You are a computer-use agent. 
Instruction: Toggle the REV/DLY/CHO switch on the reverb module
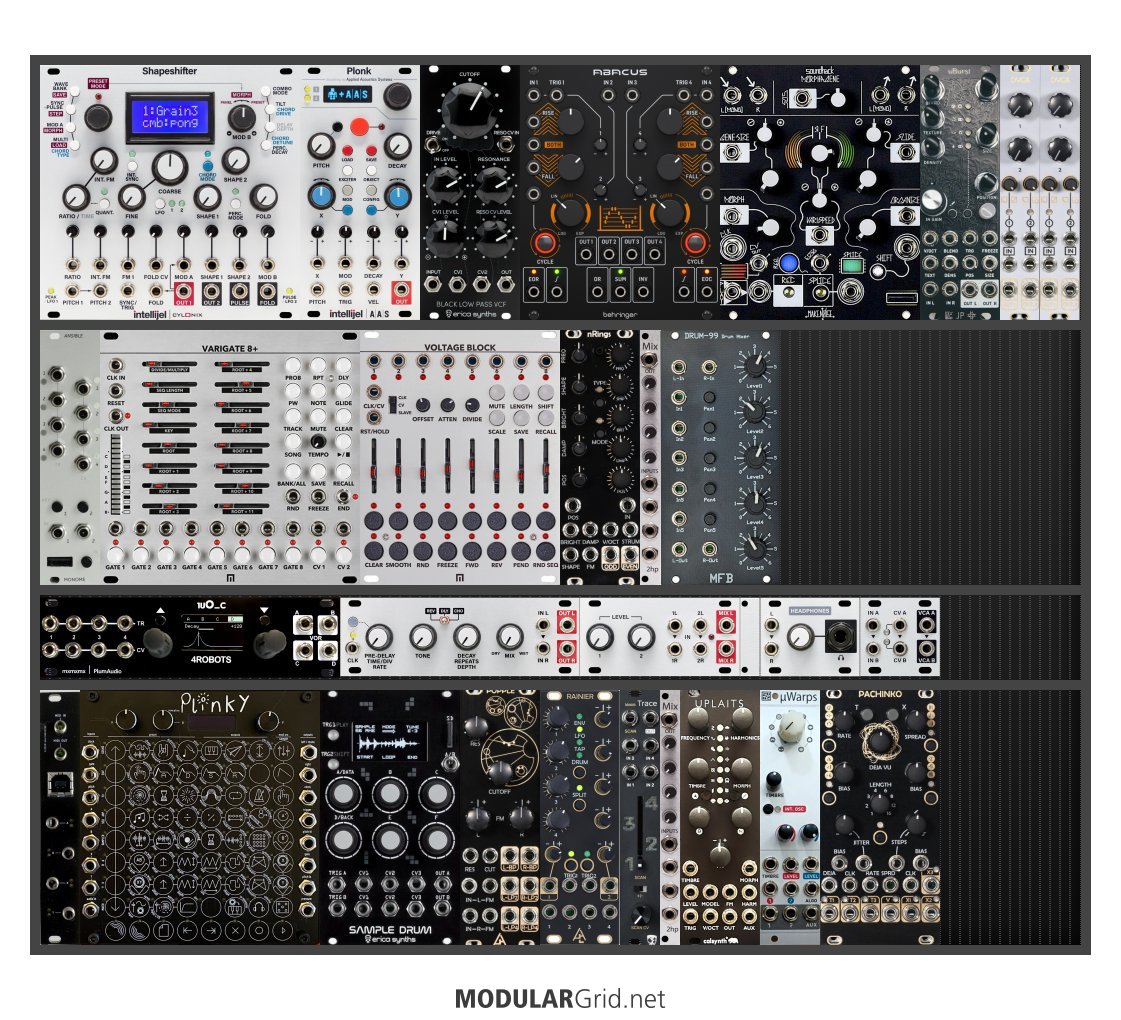tap(445, 621)
